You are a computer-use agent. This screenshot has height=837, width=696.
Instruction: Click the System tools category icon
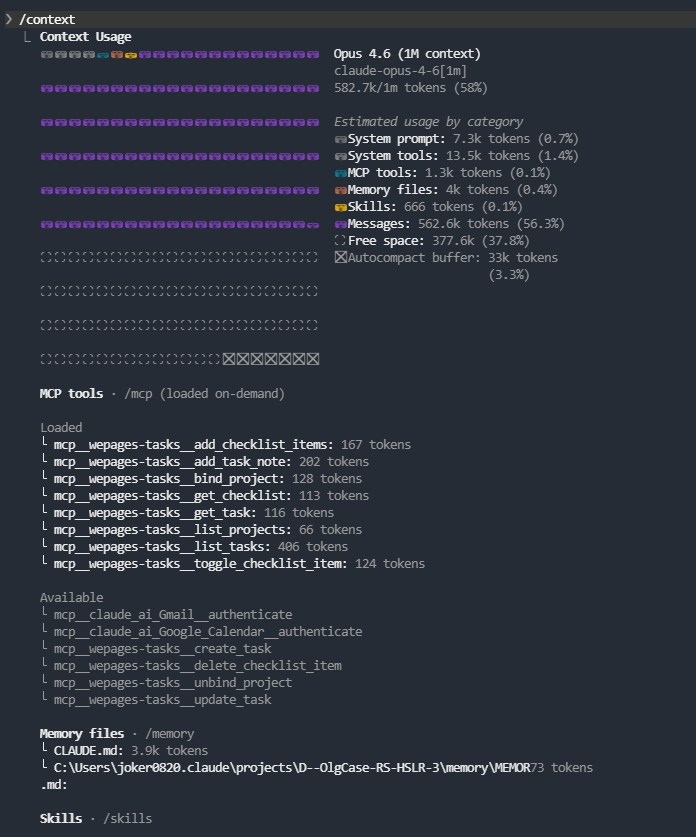tap(340, 156)
